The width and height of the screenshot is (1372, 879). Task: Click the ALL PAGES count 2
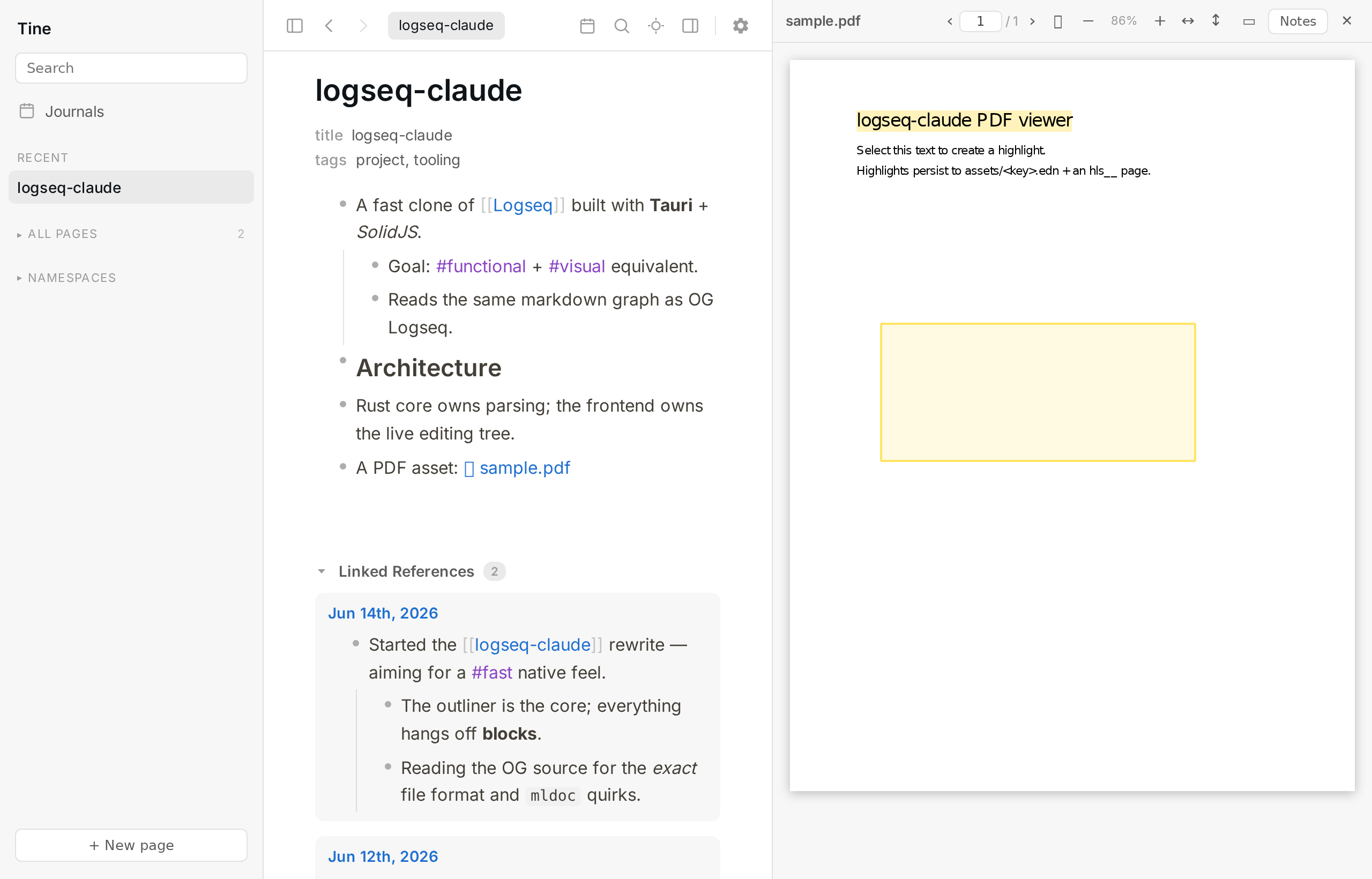(241, 234)
